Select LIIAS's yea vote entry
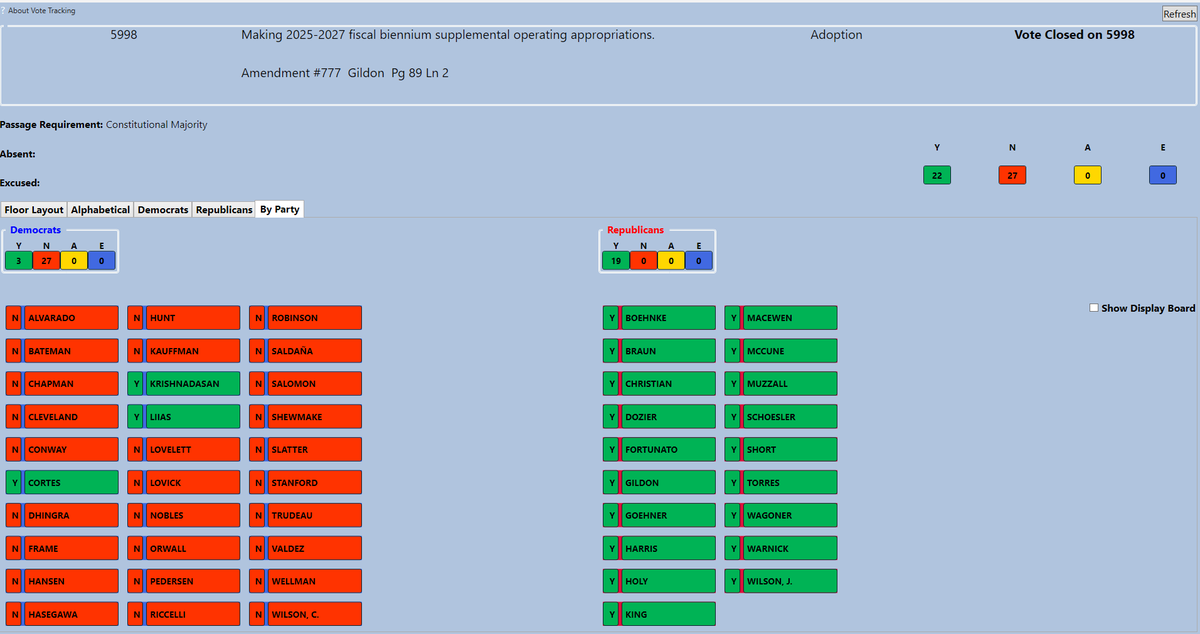The height and width of the screenshot is (634, 1200). tap(184, 417)
